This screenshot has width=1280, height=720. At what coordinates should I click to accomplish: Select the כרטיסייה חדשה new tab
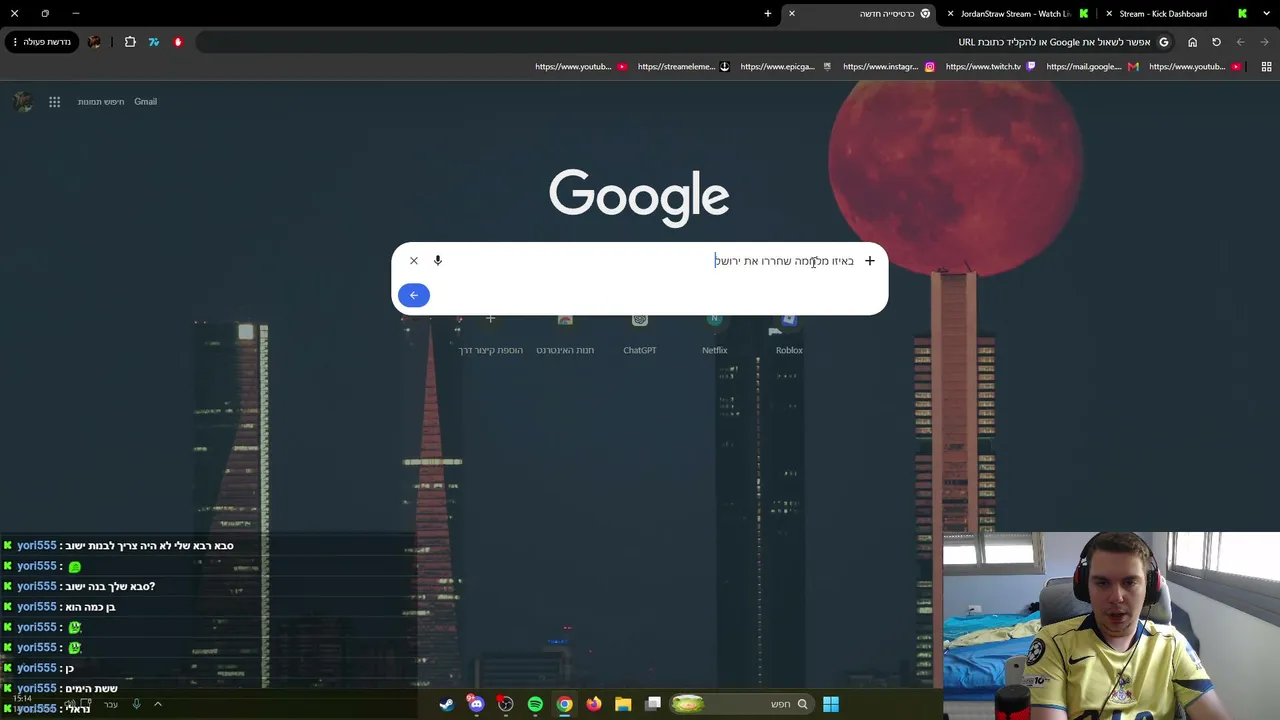click(860, 14)
